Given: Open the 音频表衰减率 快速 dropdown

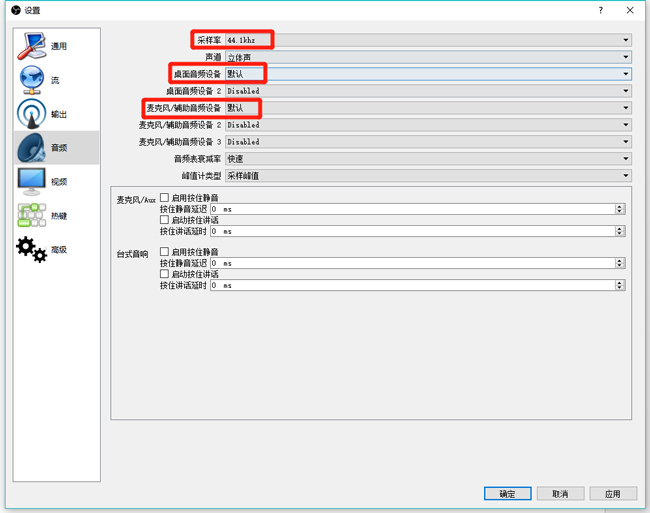Looking at the screenshot, I should tap(428, 159).
